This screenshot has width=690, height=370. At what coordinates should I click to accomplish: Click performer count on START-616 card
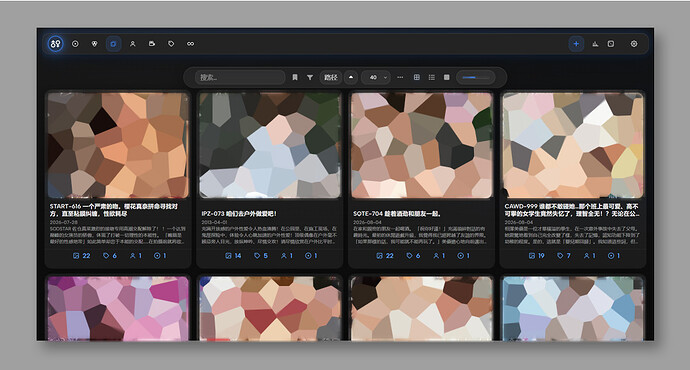tap(136, 256)
